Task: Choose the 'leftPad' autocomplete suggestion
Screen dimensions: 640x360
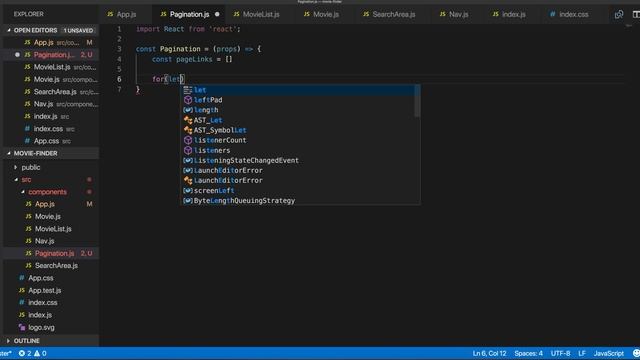Action: pos(298,100)
